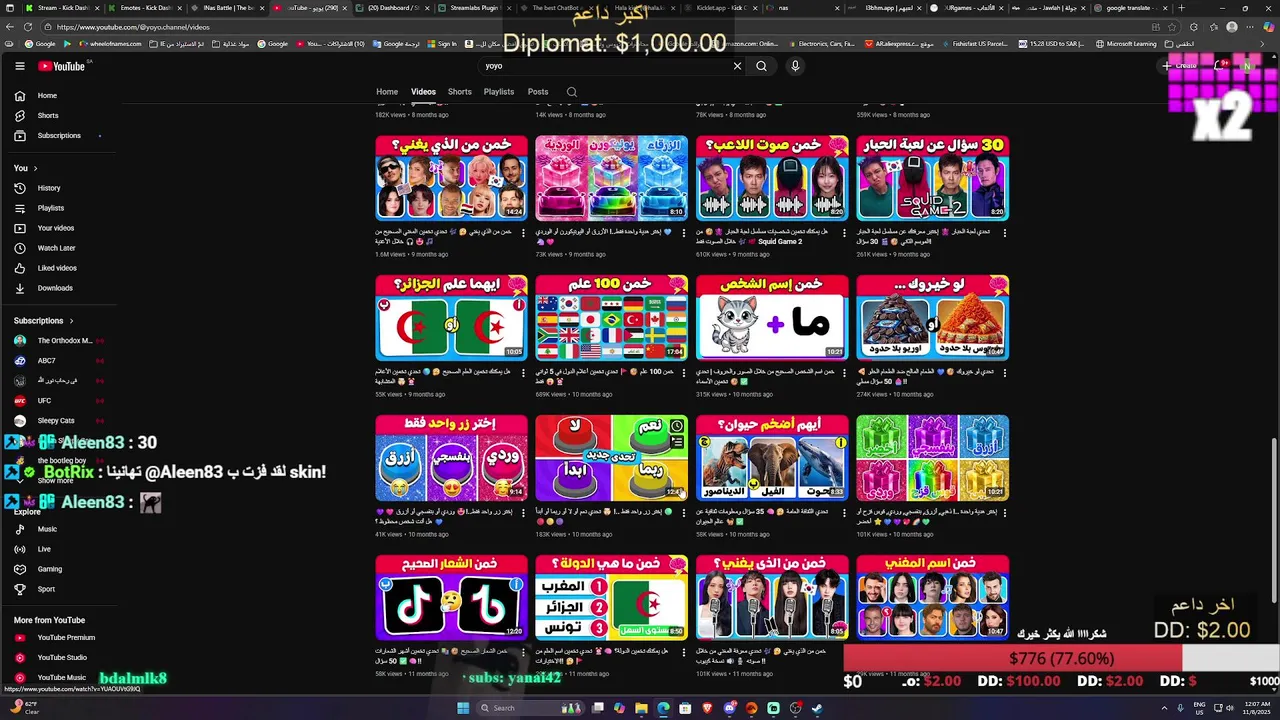Click the YouTube logo

63,66
